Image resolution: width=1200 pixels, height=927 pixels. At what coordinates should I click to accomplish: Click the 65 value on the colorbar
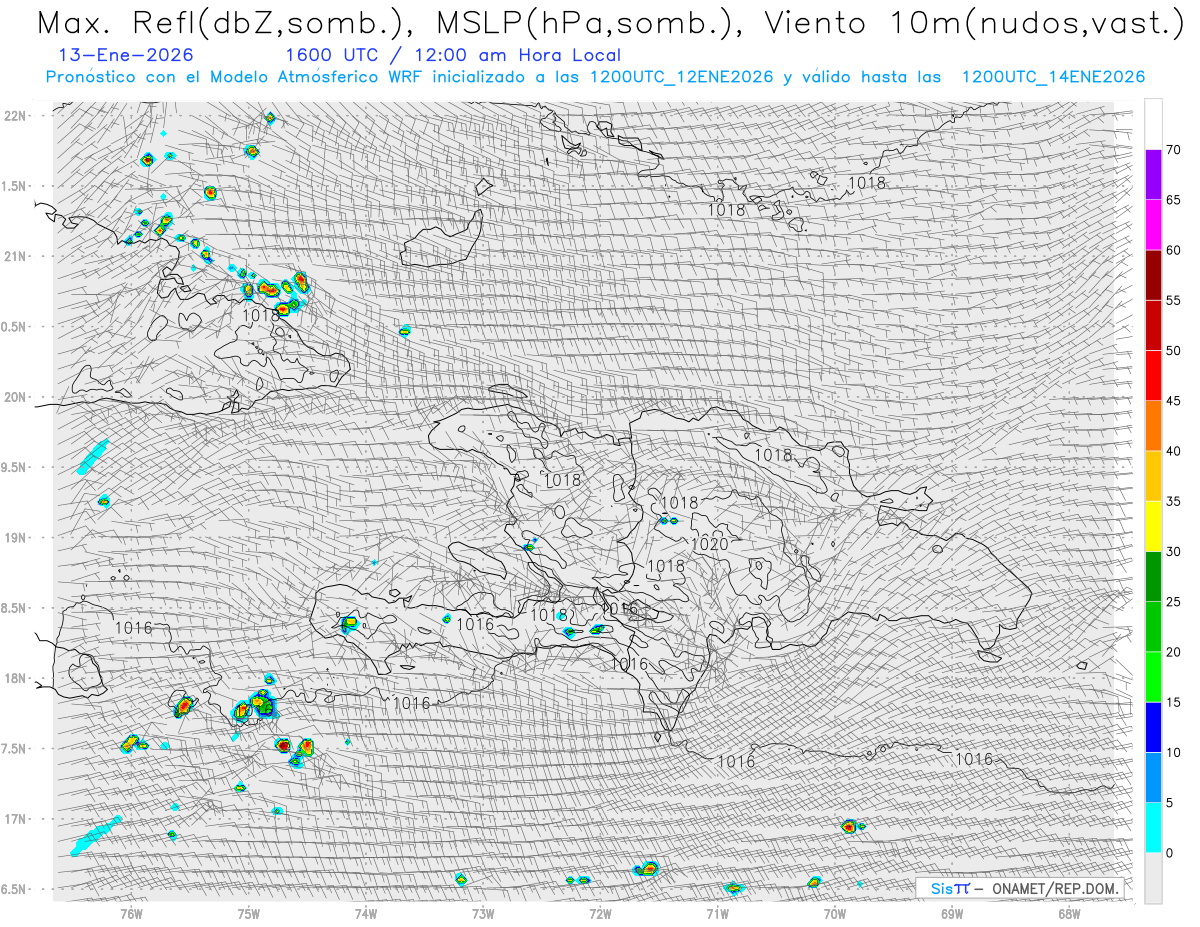(x=1173, y=200)
